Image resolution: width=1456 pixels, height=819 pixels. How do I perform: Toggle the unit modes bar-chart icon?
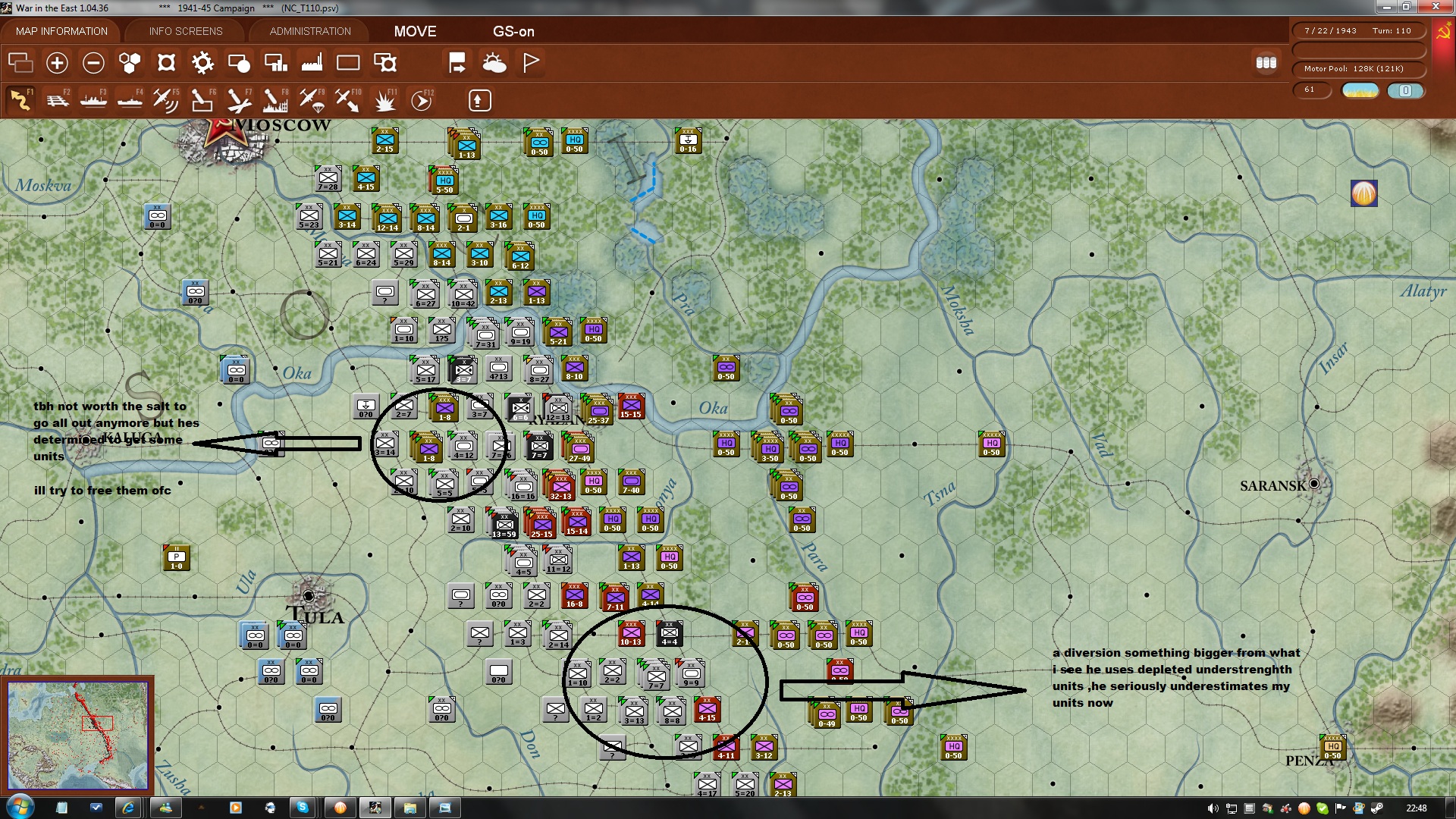(275, 63)
